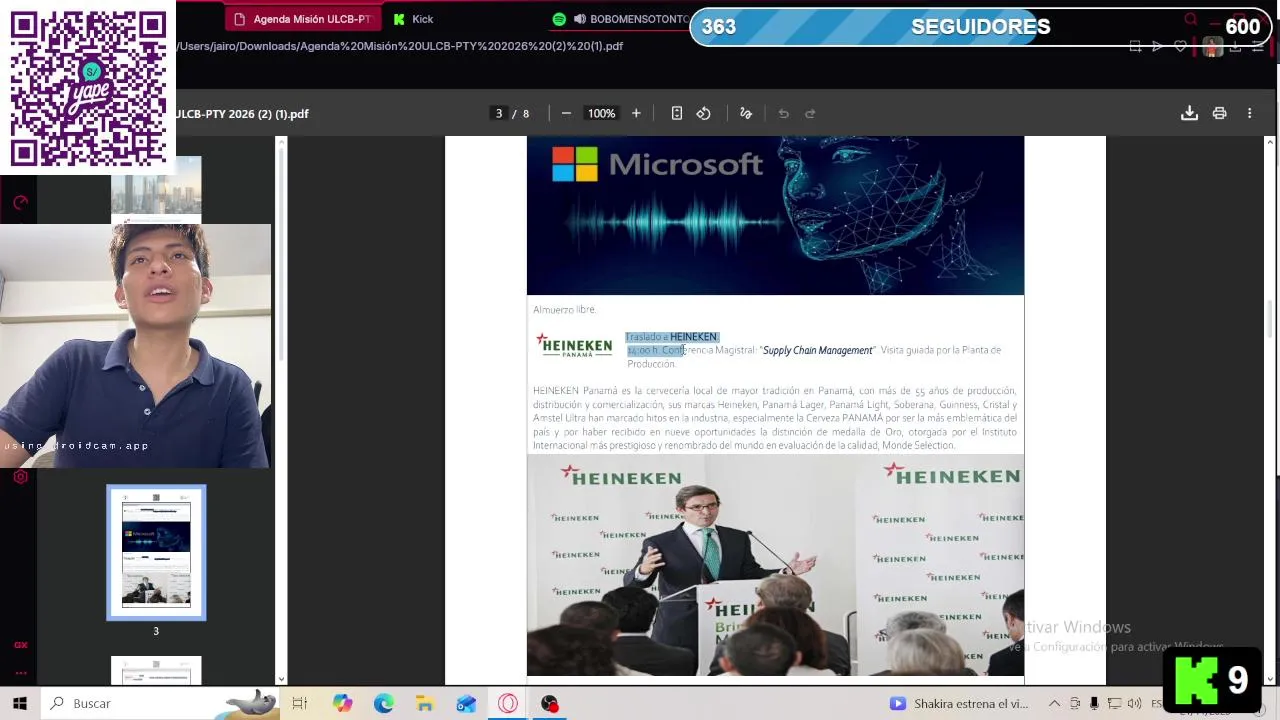Click the Heineken Panamá logo
The height and width of the screenshot is (720, 1280).
574,346
